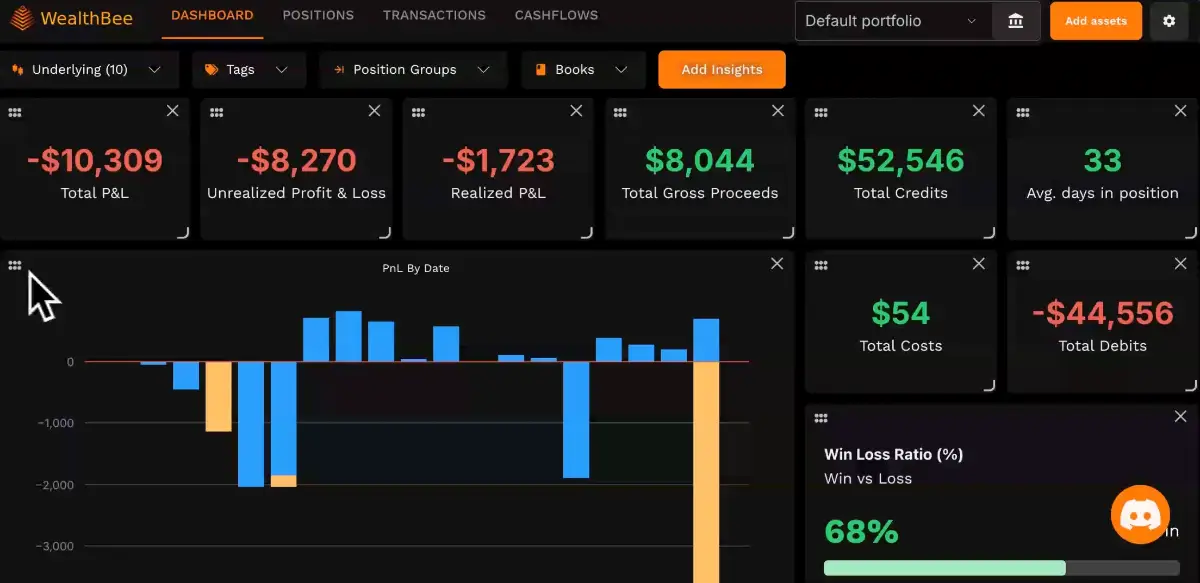Switch to the Positions tab
The height and width of the screenshot is (583, 1200).
pyautogui.click(x=318, y=15)
